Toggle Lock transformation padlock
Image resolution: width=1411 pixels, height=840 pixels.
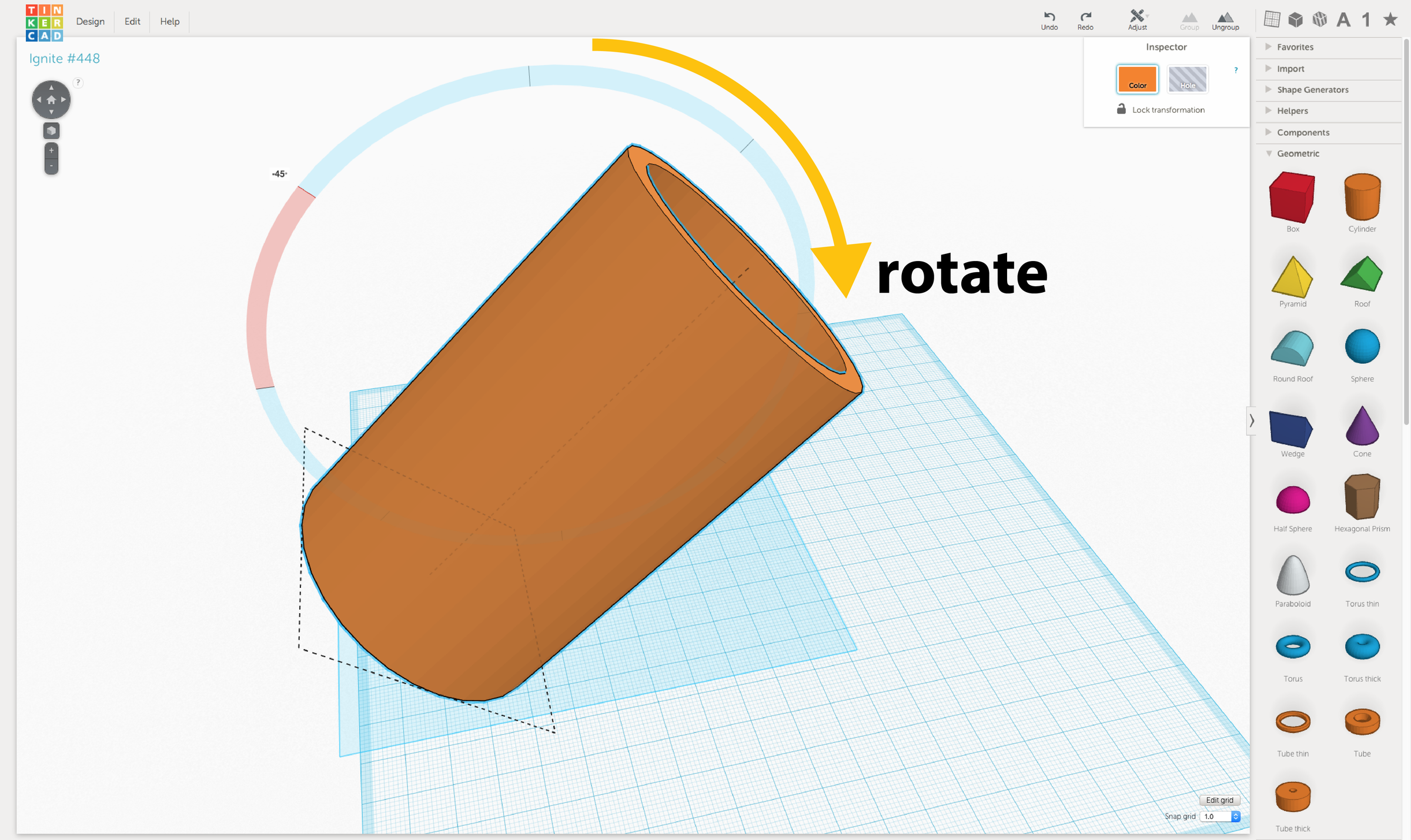click(1121, 109)
